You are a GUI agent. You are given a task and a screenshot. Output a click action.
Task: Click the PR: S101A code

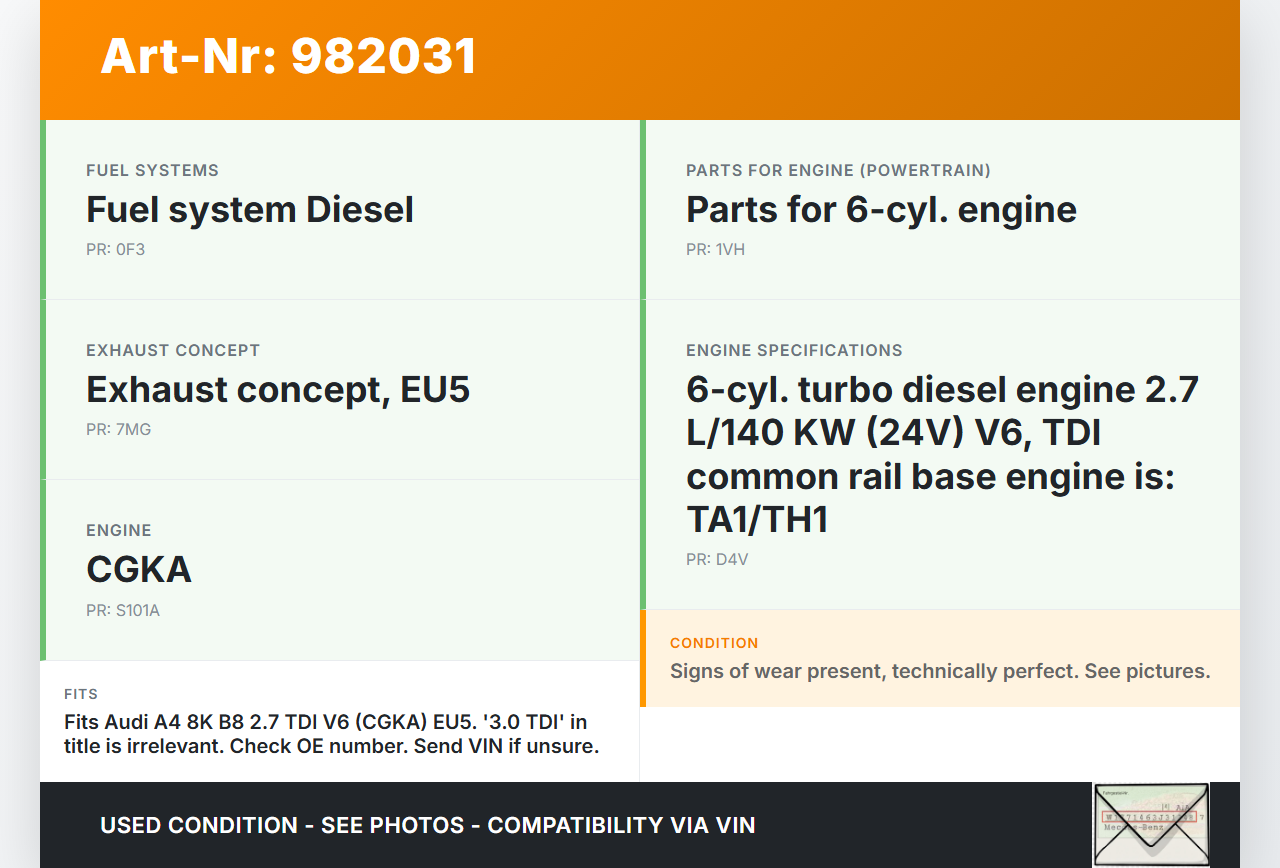coord(123,610)
